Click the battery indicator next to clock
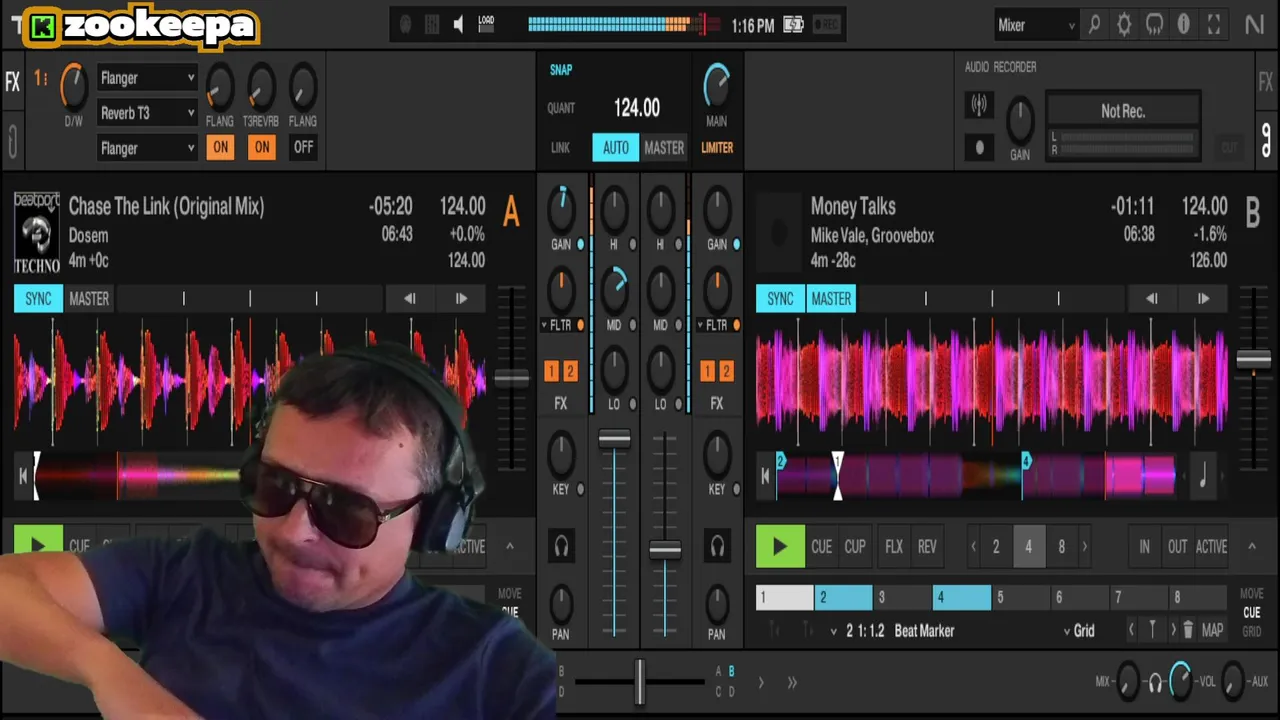 (793, 25)
